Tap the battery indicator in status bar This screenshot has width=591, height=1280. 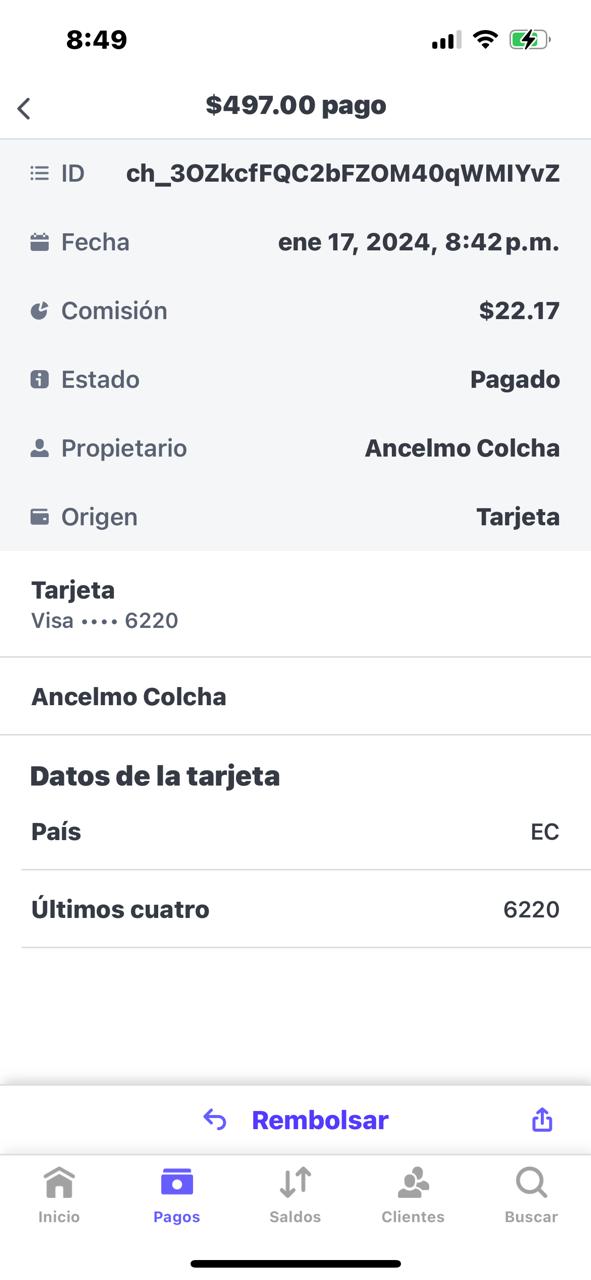[530, 40]
